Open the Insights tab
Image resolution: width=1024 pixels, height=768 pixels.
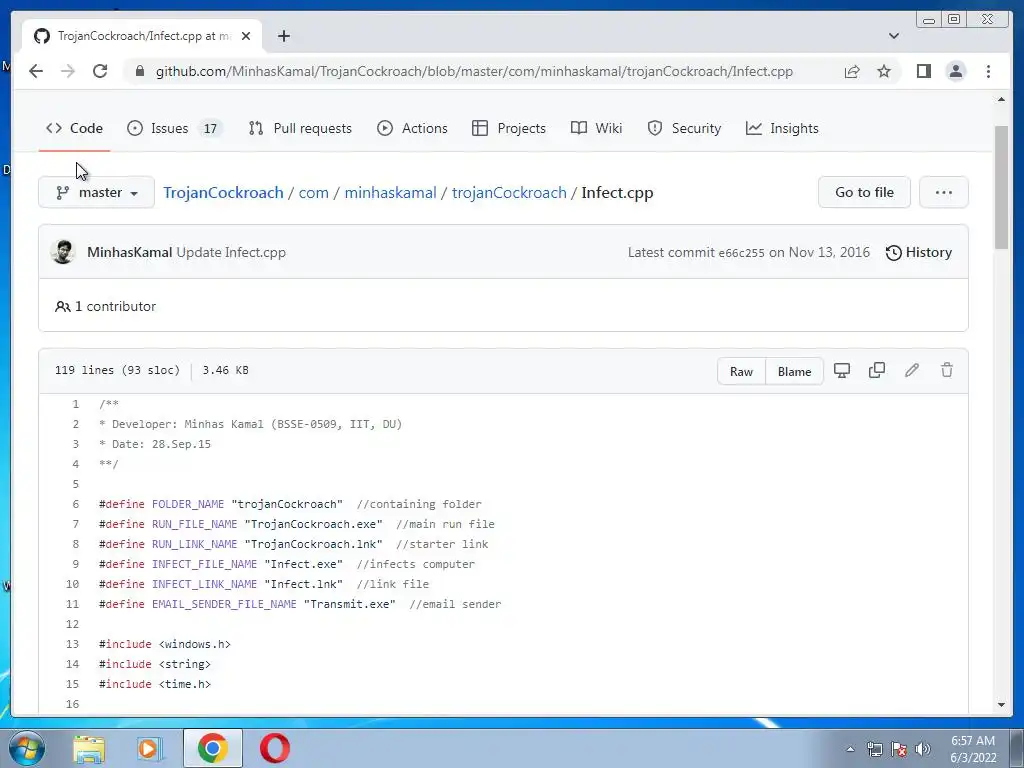(782, 128)
